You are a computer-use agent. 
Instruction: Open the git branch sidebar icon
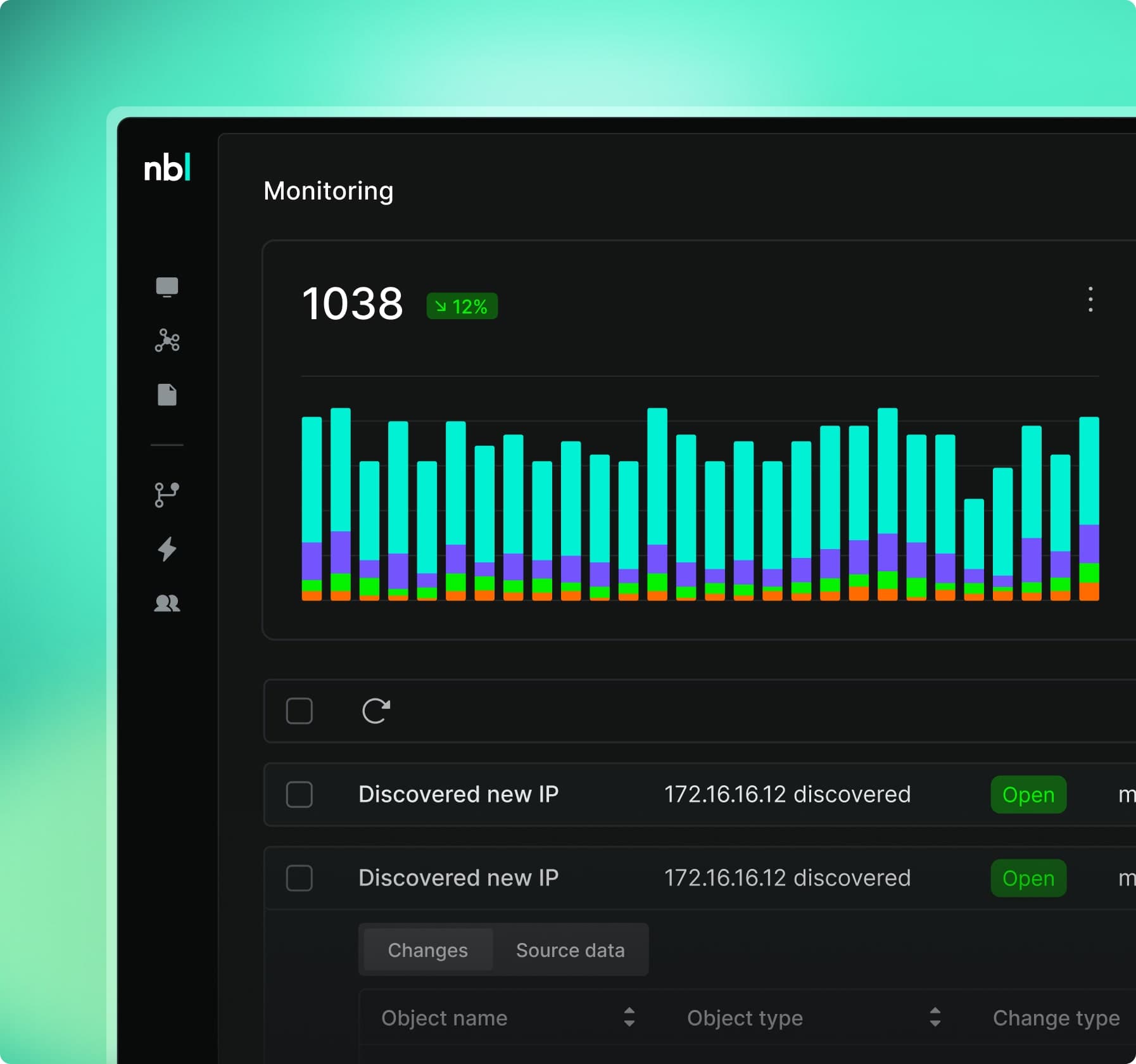167,495
